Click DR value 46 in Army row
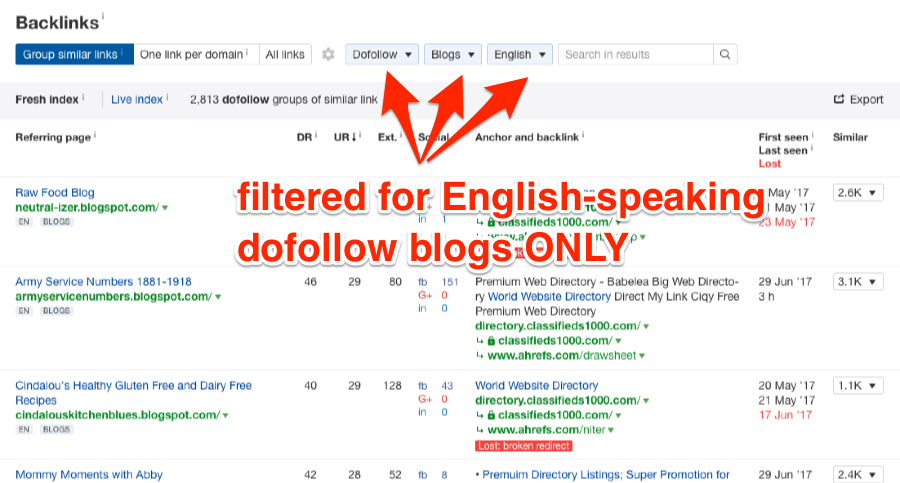Screen dimensions: 900x483 pyautogui.click(x=311, y=282)
